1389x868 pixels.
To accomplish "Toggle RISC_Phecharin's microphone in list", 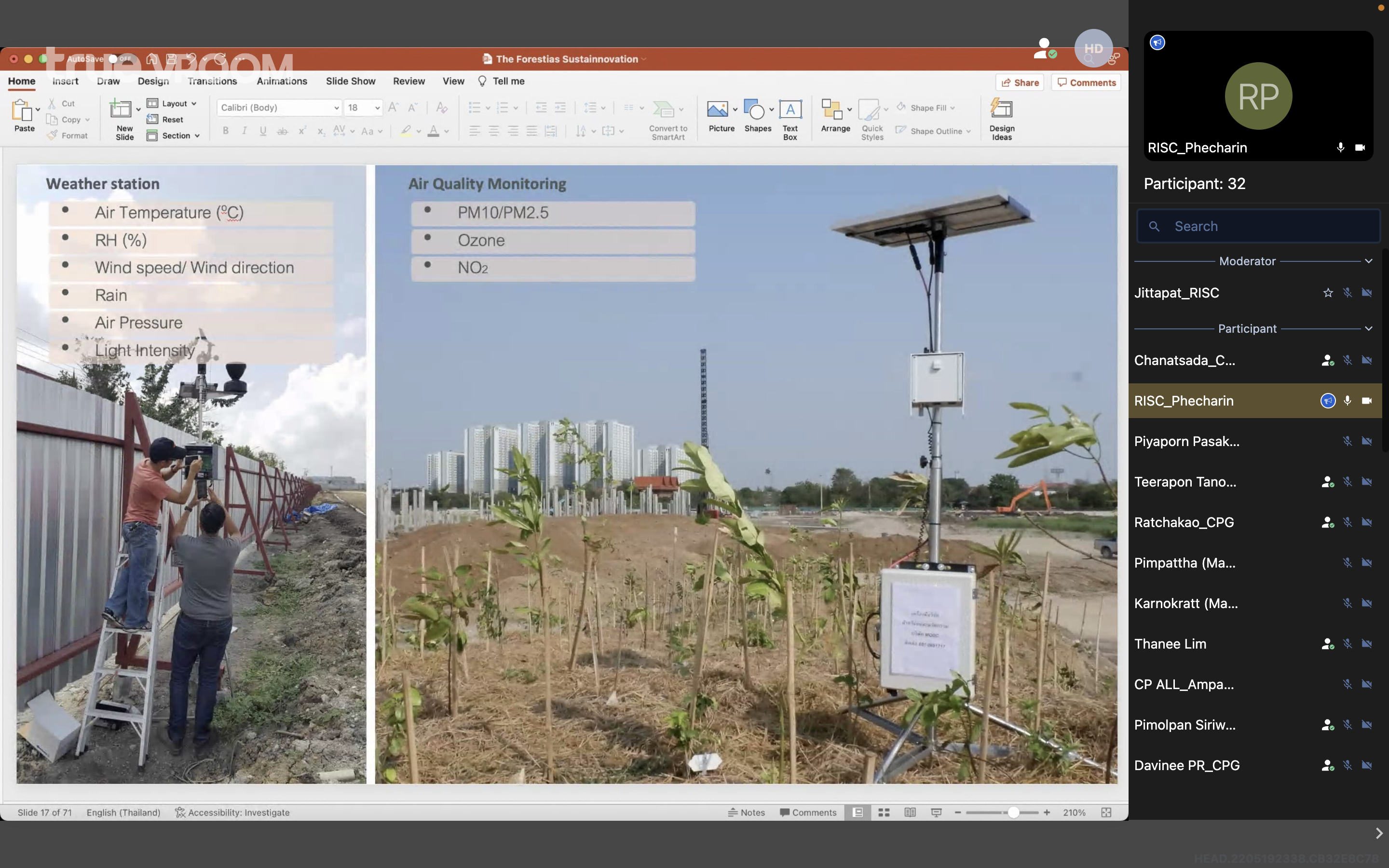I will point(1347,401).
